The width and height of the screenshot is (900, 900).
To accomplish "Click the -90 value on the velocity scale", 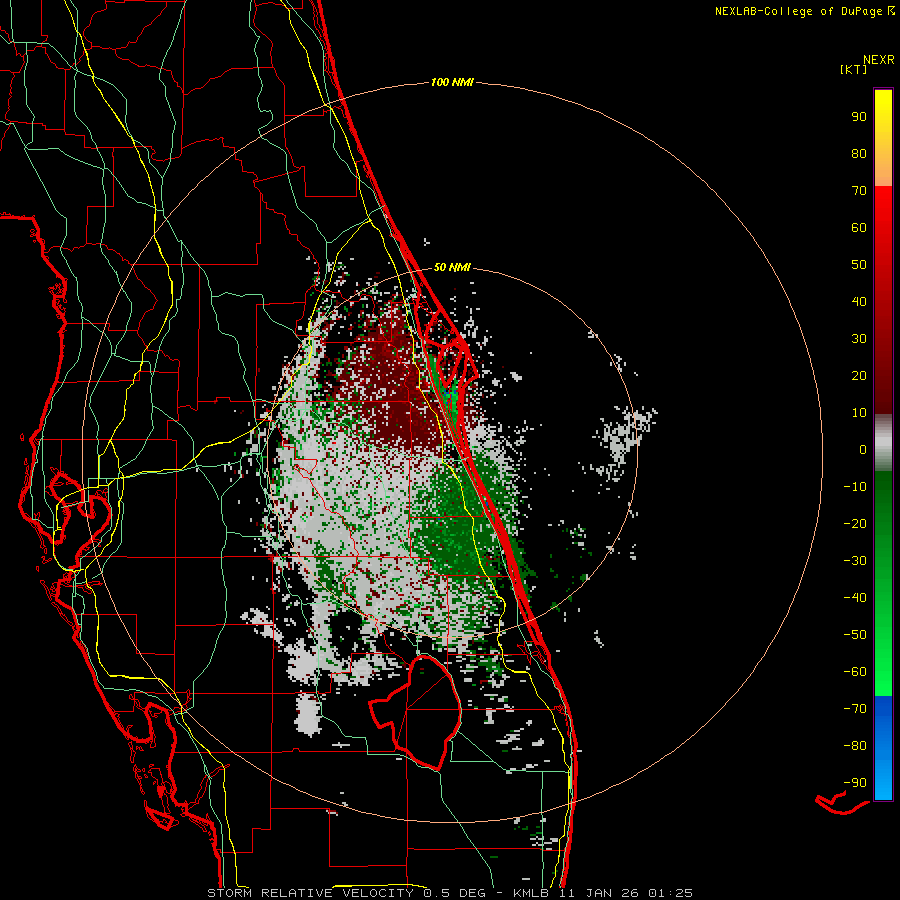I will (855, 782).
